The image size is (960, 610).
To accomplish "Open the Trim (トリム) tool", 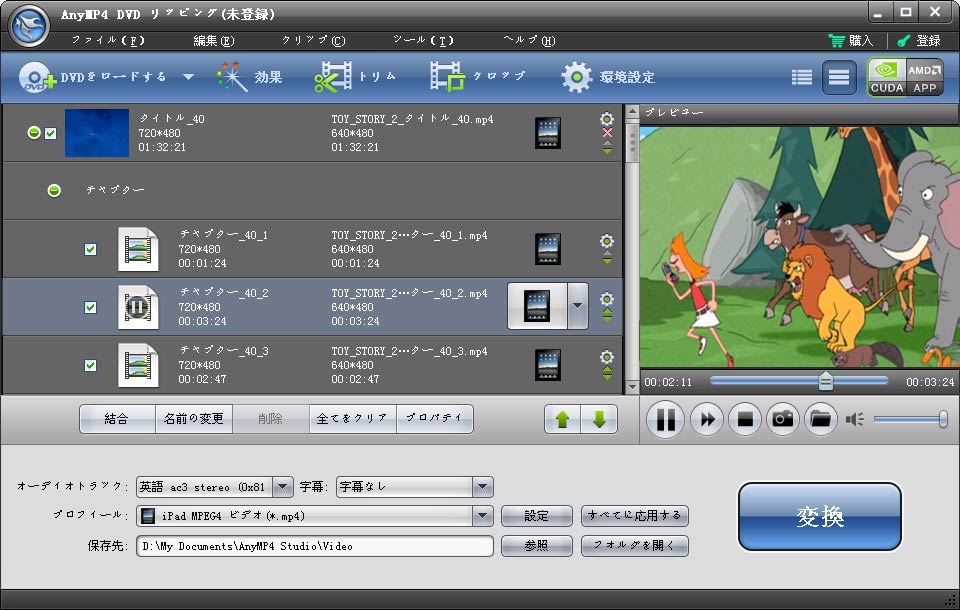I will [355, 77].
